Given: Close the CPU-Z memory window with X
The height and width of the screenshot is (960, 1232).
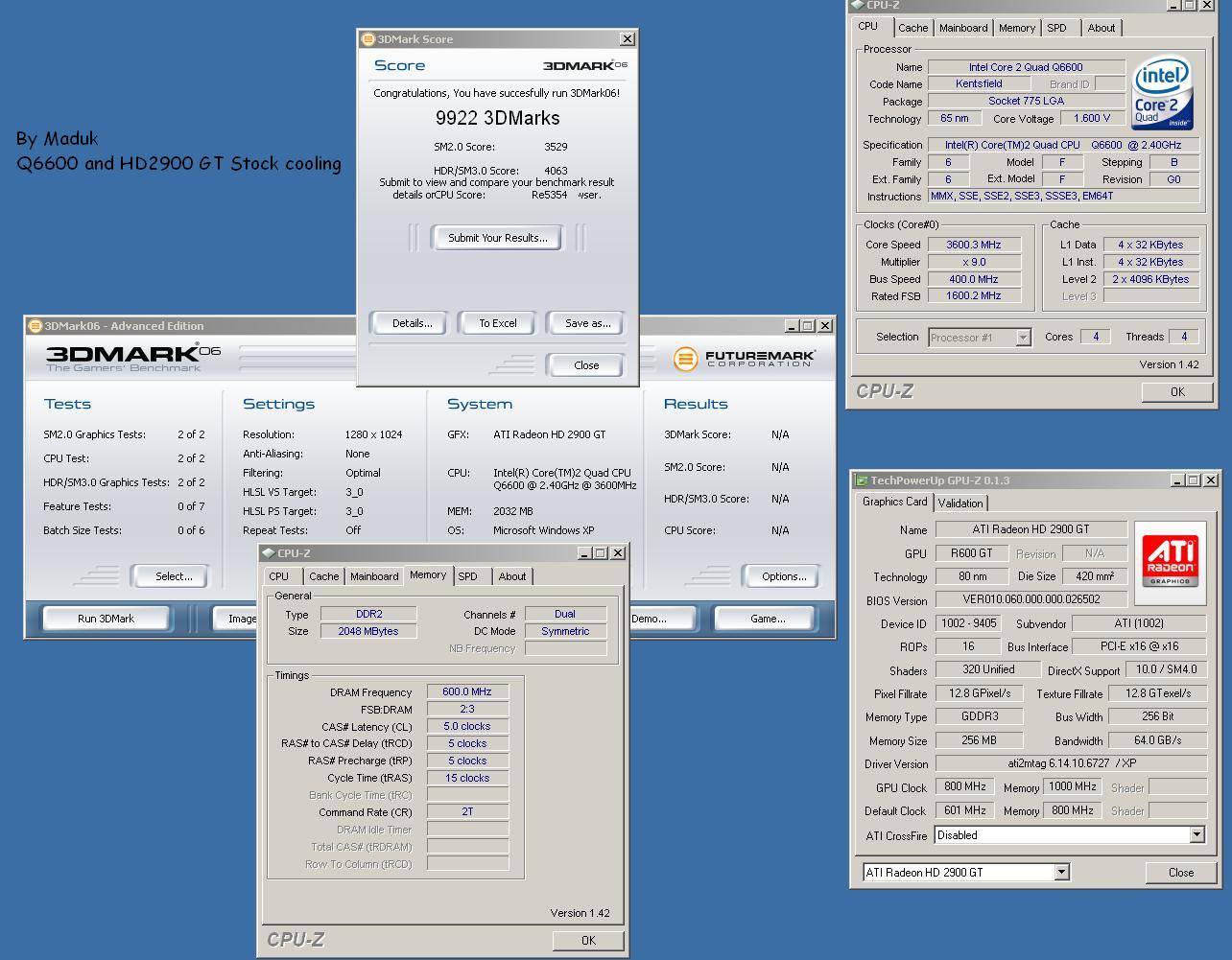Looking at the screenshot, I should coord(618,553).
